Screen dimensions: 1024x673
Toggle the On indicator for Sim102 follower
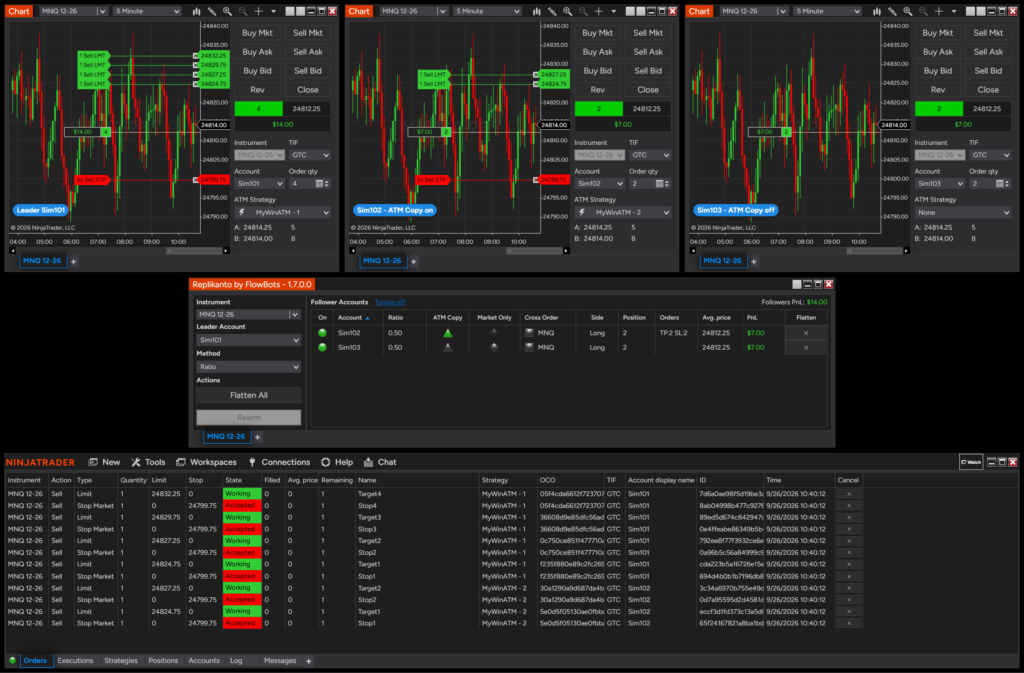coord(322,333)
